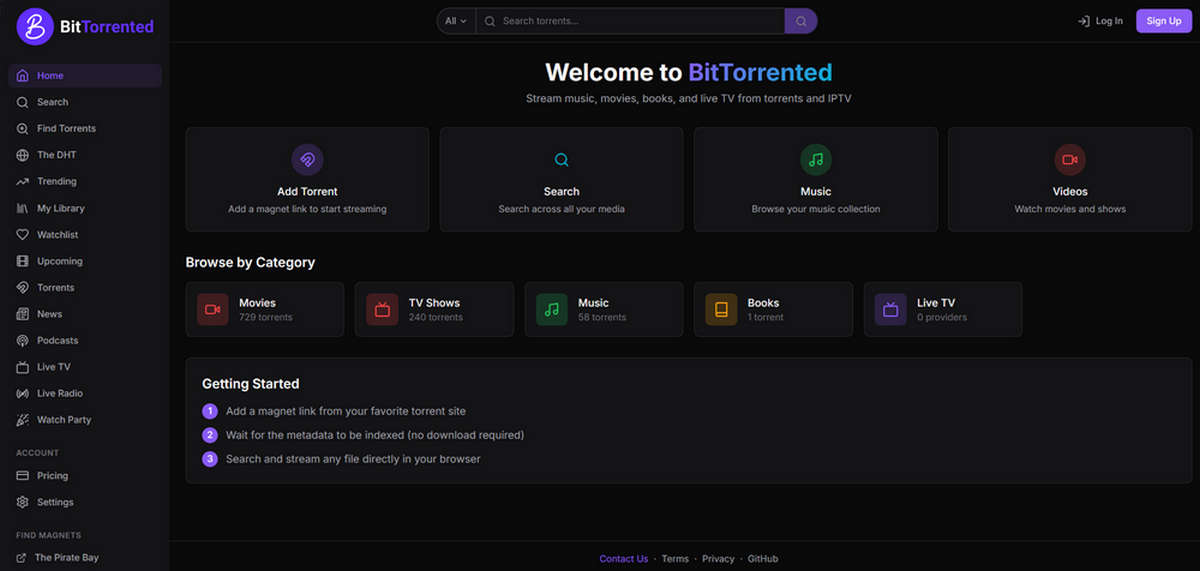Go to Trending in sidebar

click(85, 182)
